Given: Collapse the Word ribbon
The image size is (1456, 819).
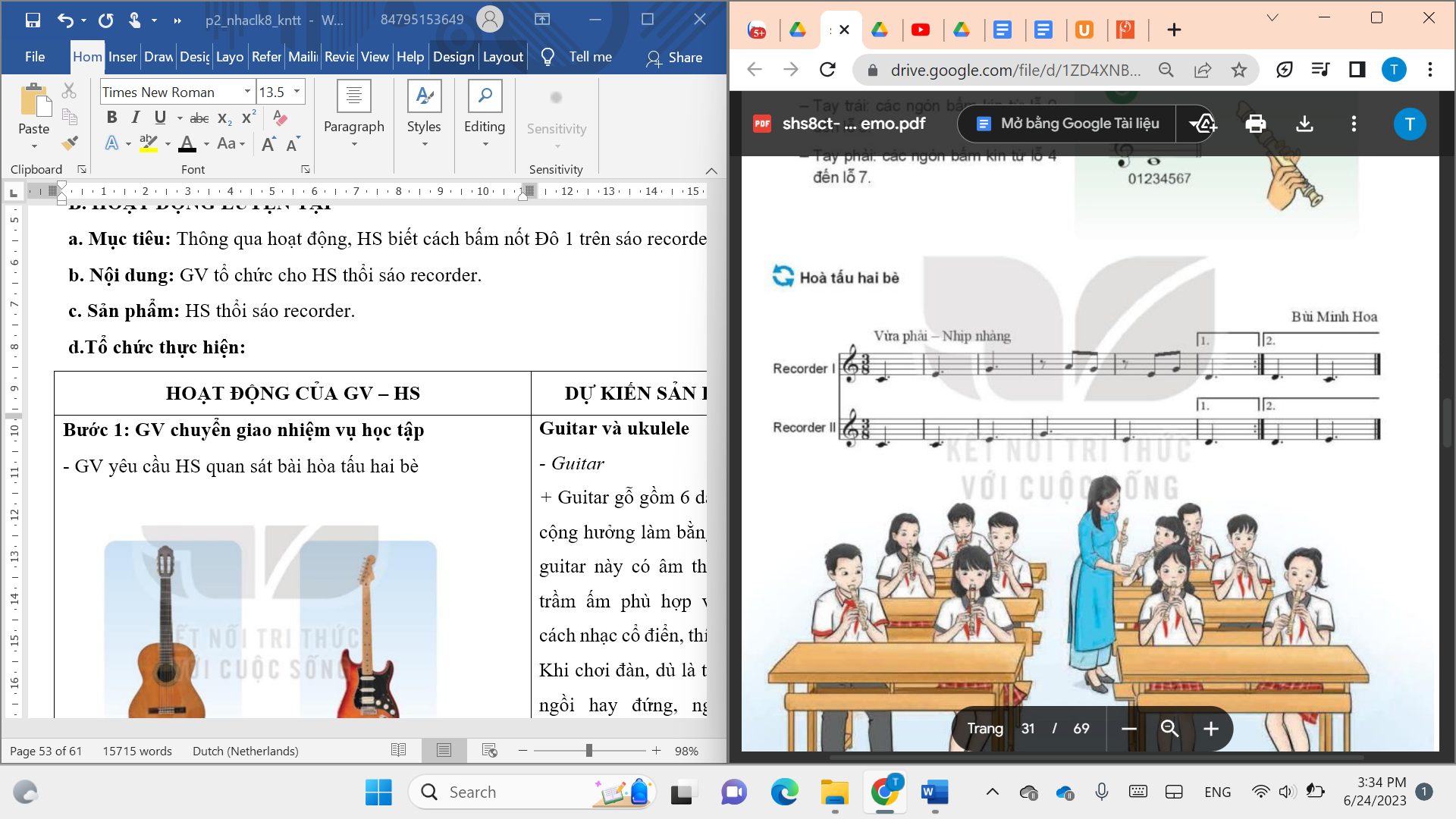Looking at the screenshot, I should [711, 171].
